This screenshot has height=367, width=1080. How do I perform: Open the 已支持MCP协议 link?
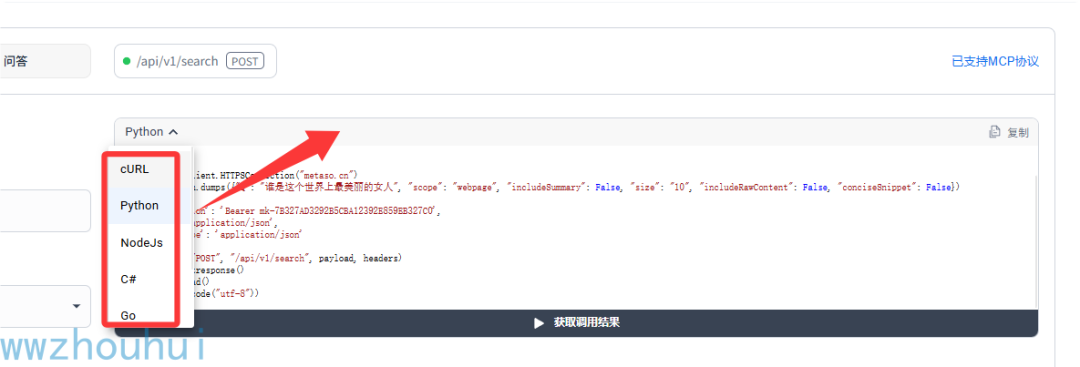(x=995, y=61)
